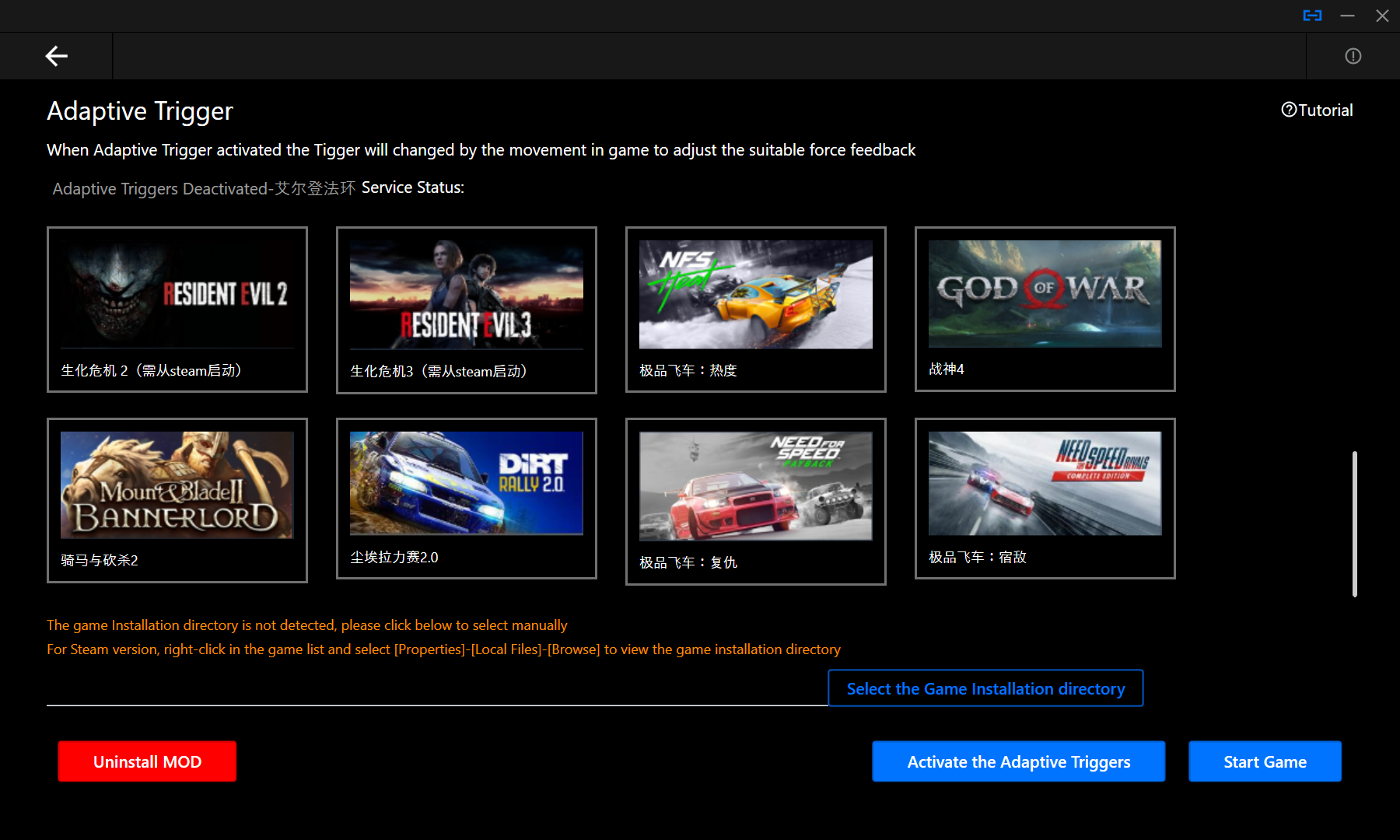
Task: Select the Resident Evil 2 game card
Action: (x=177, y=310)
